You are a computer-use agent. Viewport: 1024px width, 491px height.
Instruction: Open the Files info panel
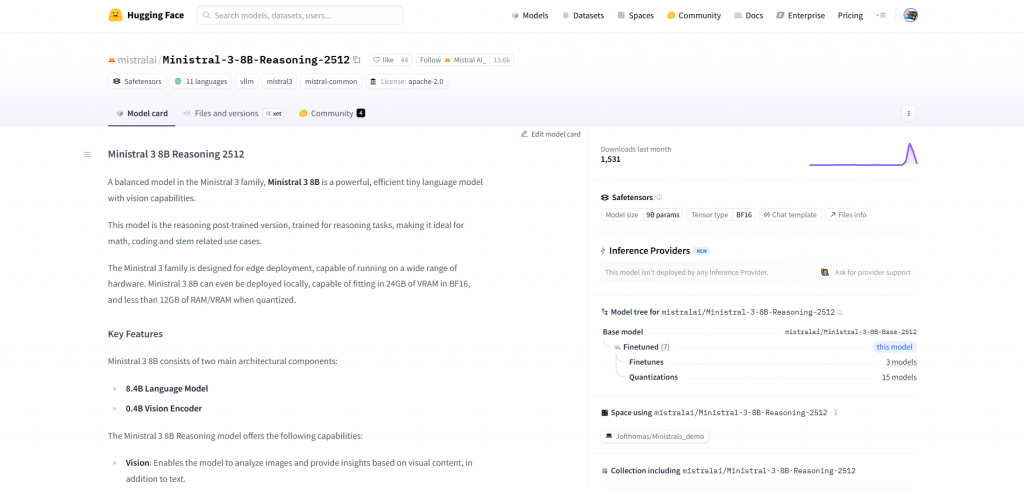(846, 215)
